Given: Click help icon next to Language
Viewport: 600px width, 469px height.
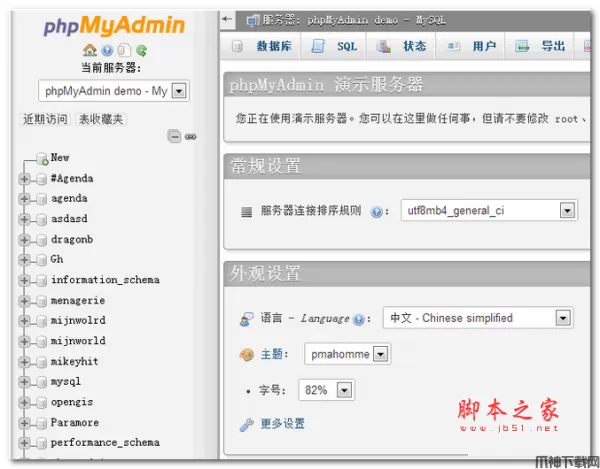Looking at the screenshot, I should click(x=359, y=319).
